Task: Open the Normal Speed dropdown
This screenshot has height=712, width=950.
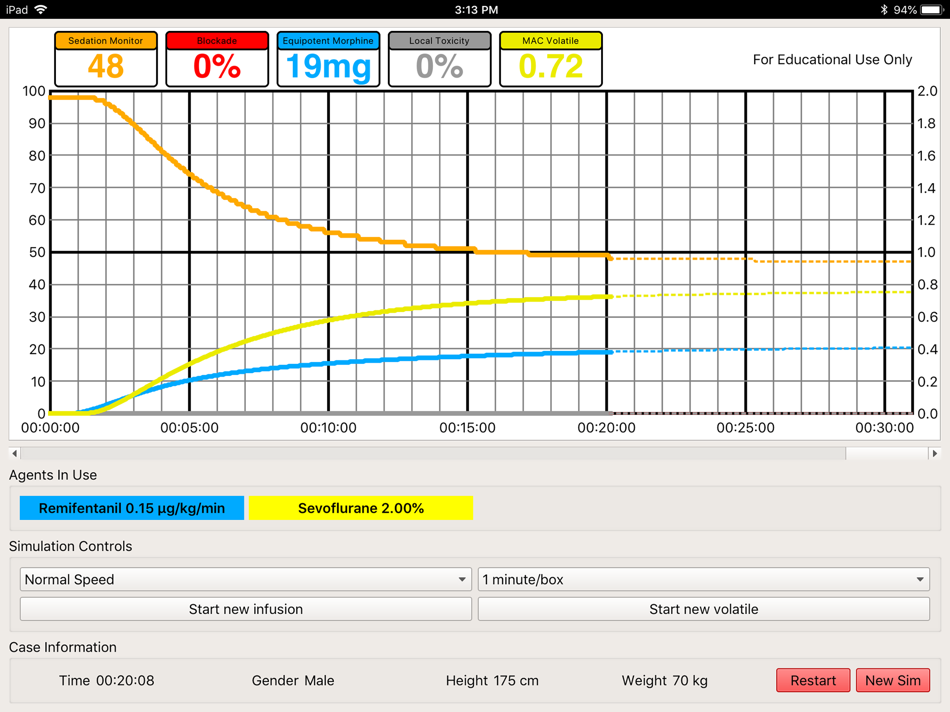Action: click(245, 579)
